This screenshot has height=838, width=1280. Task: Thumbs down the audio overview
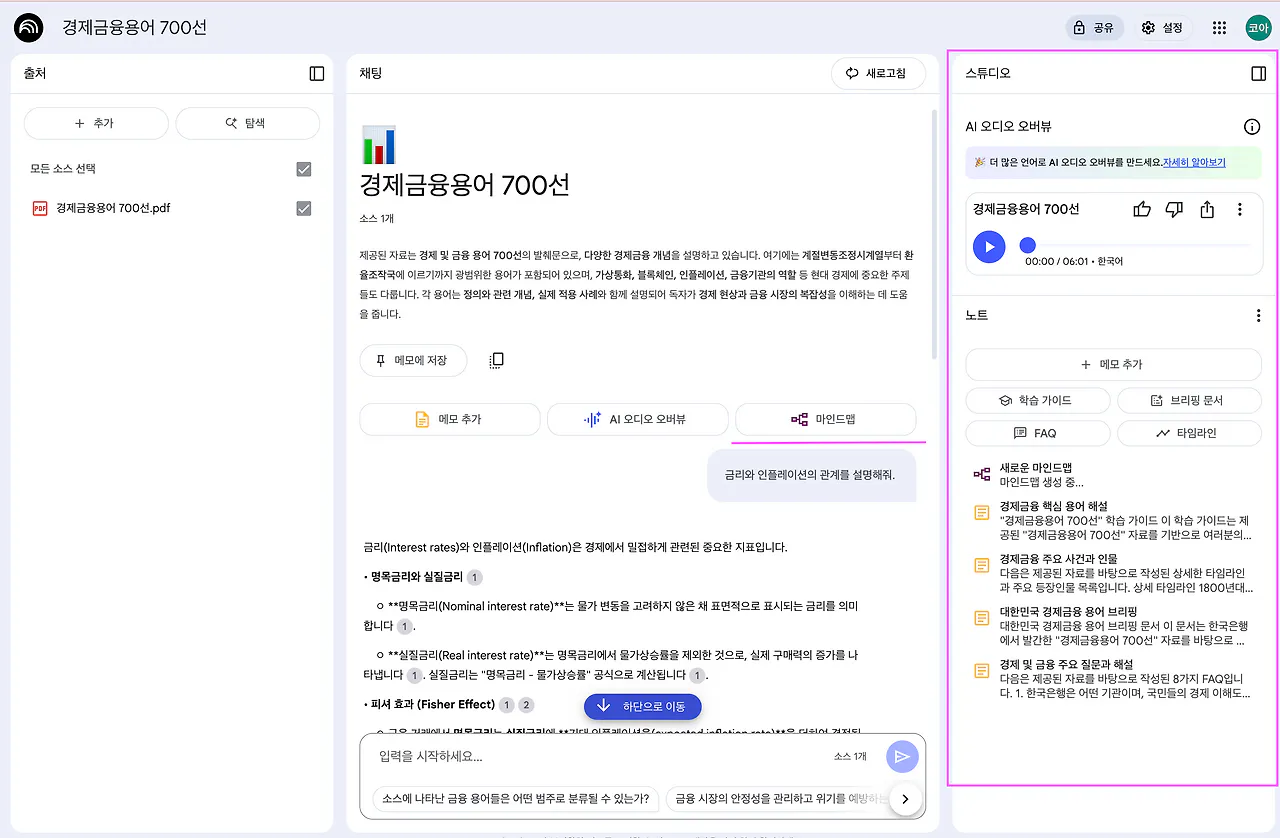1174,208
